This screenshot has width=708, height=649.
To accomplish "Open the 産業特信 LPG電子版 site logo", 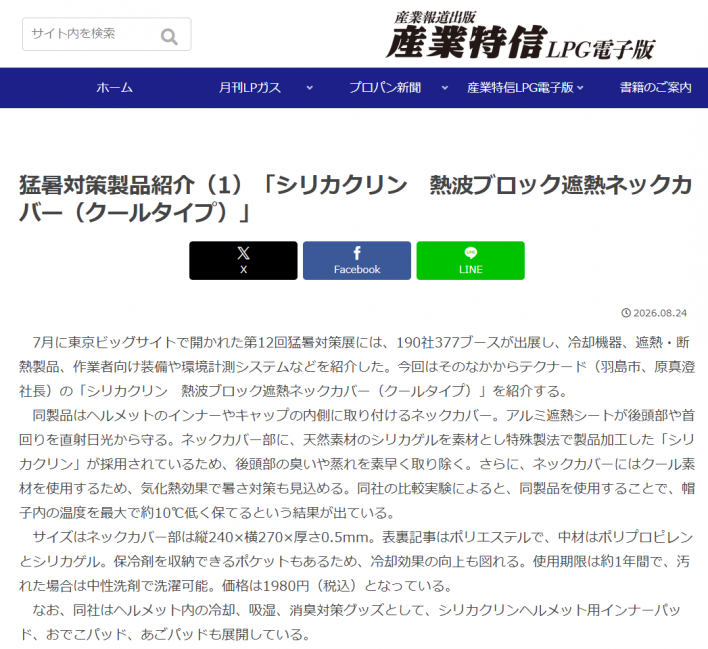I will tap(521, 36).
